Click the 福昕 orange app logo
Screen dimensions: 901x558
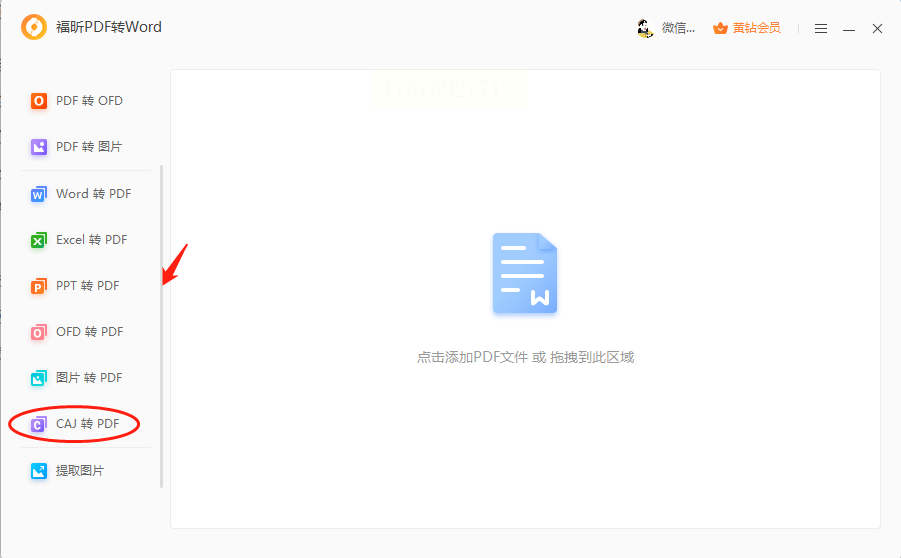click(x=34, y=27)
